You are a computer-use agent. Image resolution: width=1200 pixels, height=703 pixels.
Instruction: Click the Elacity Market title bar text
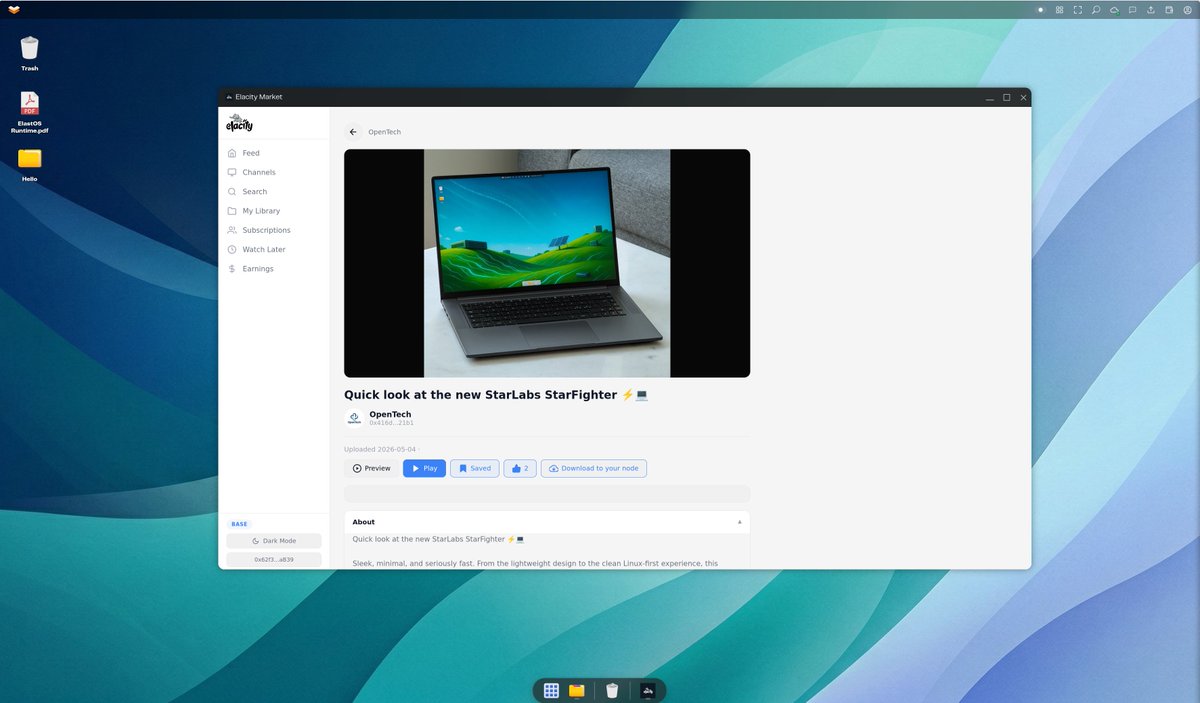[x=258, y=97]
